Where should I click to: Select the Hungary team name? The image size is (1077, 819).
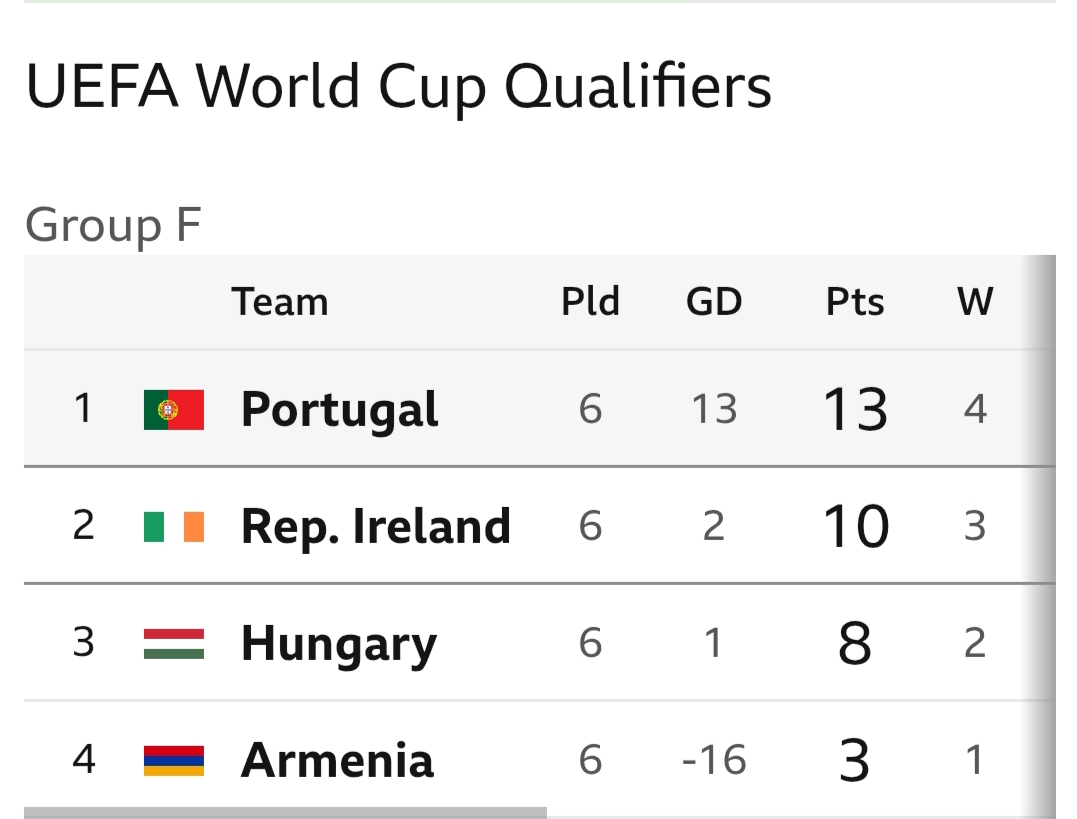[338, 643]
